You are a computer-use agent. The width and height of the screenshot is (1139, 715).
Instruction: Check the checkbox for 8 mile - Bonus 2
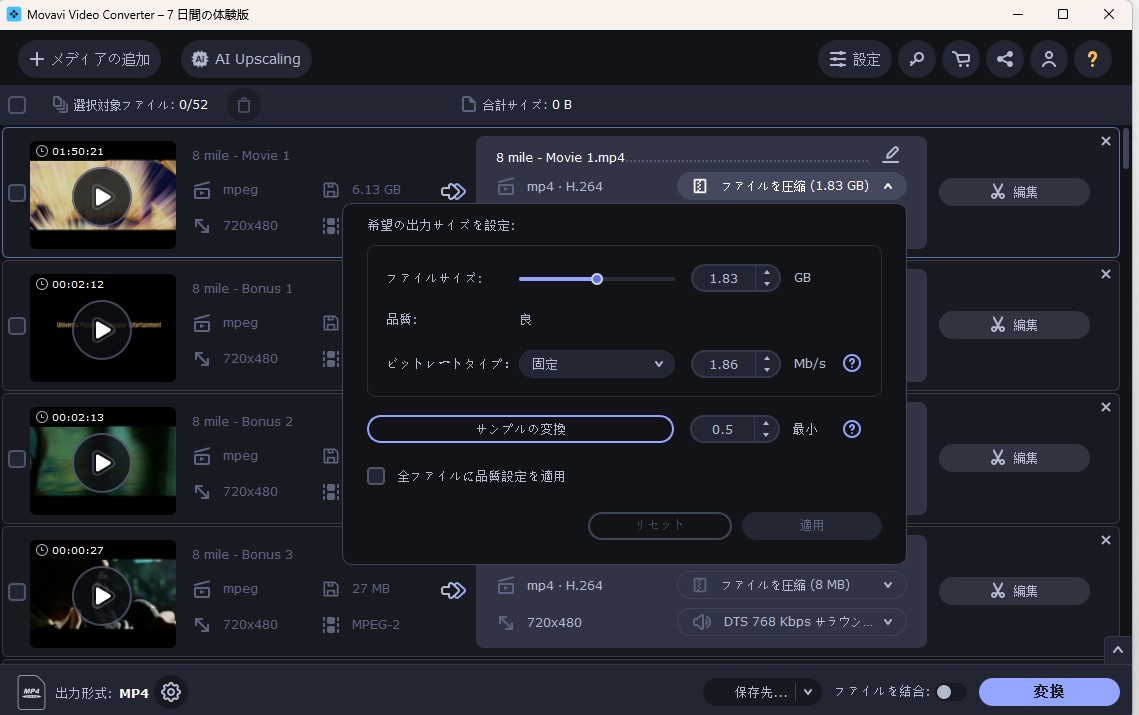[17, 459]
